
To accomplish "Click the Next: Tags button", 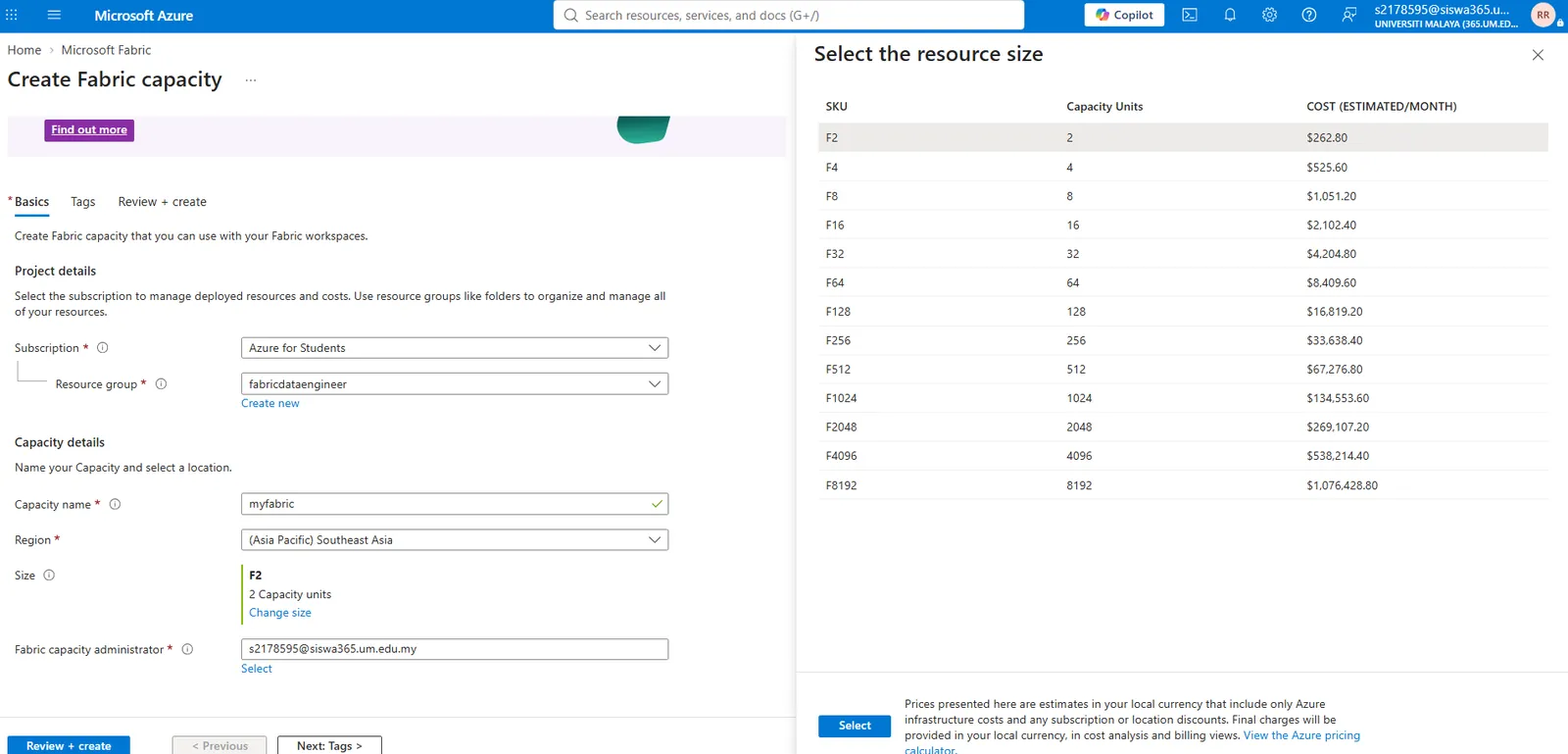I will 329,745.
